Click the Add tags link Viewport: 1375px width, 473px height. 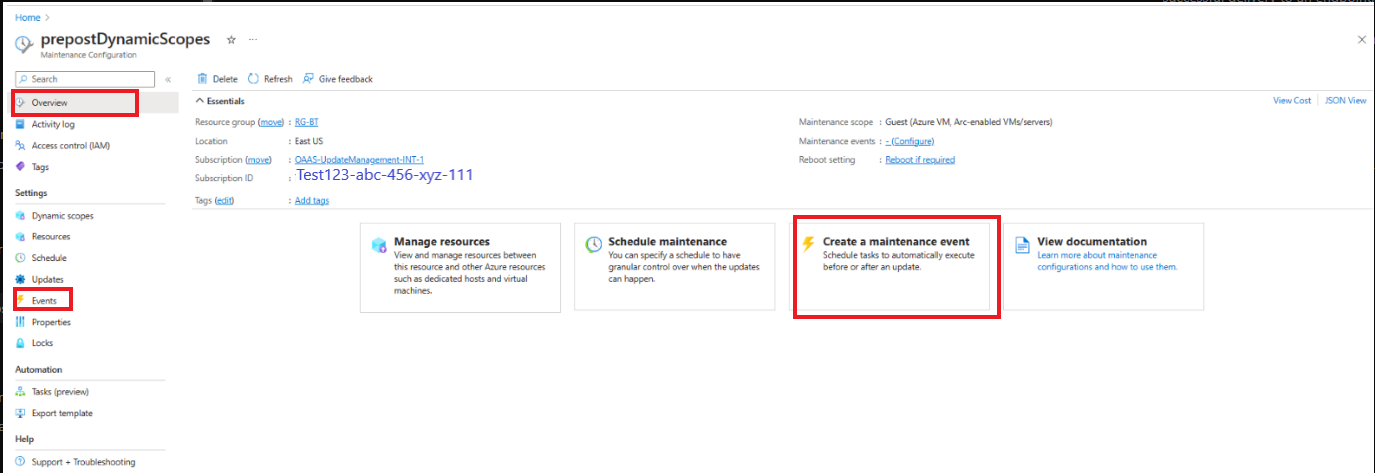[x=312, y=201]
